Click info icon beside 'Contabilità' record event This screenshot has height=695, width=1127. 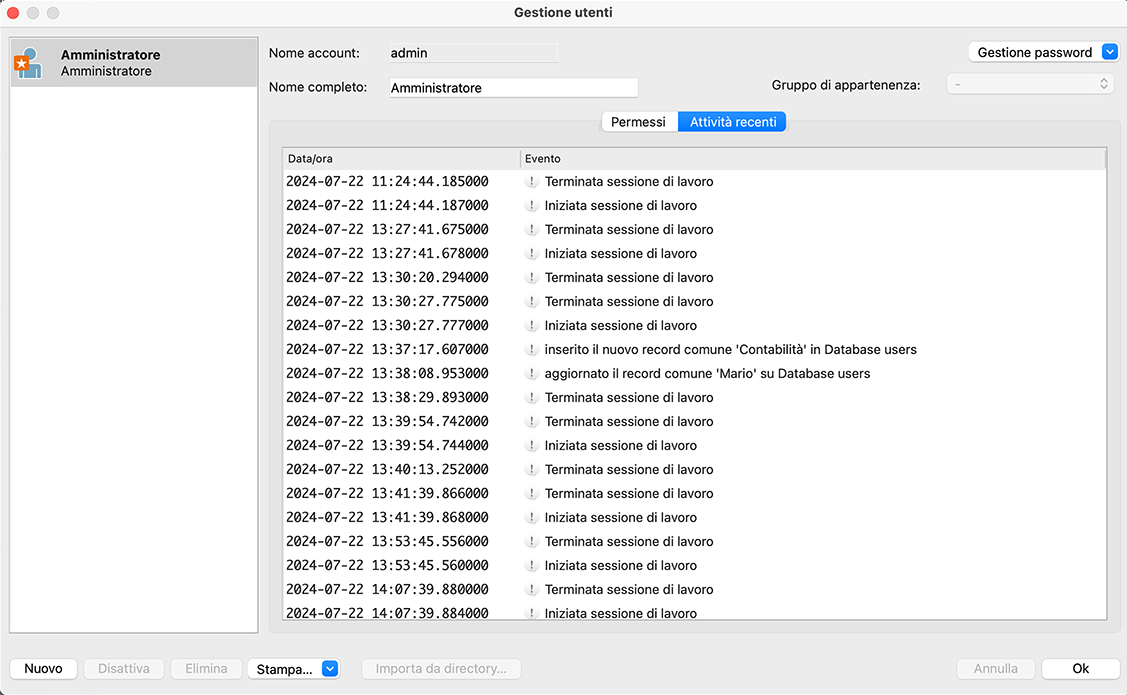click(x=532, y=350)
